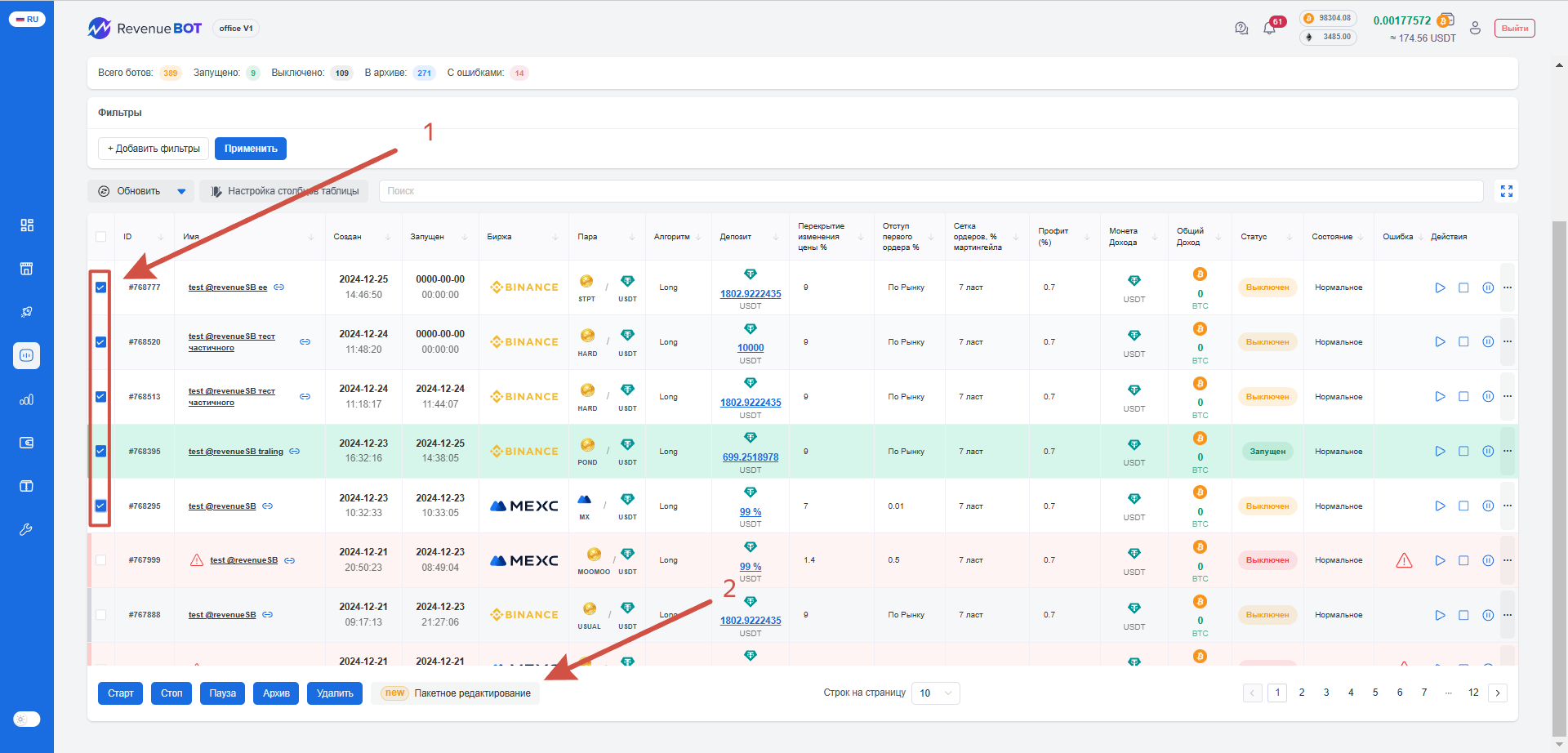Click link icon next to test @revenueSB traling
The height and width of the screenshot is (753, 1568).
click(295, 452)
